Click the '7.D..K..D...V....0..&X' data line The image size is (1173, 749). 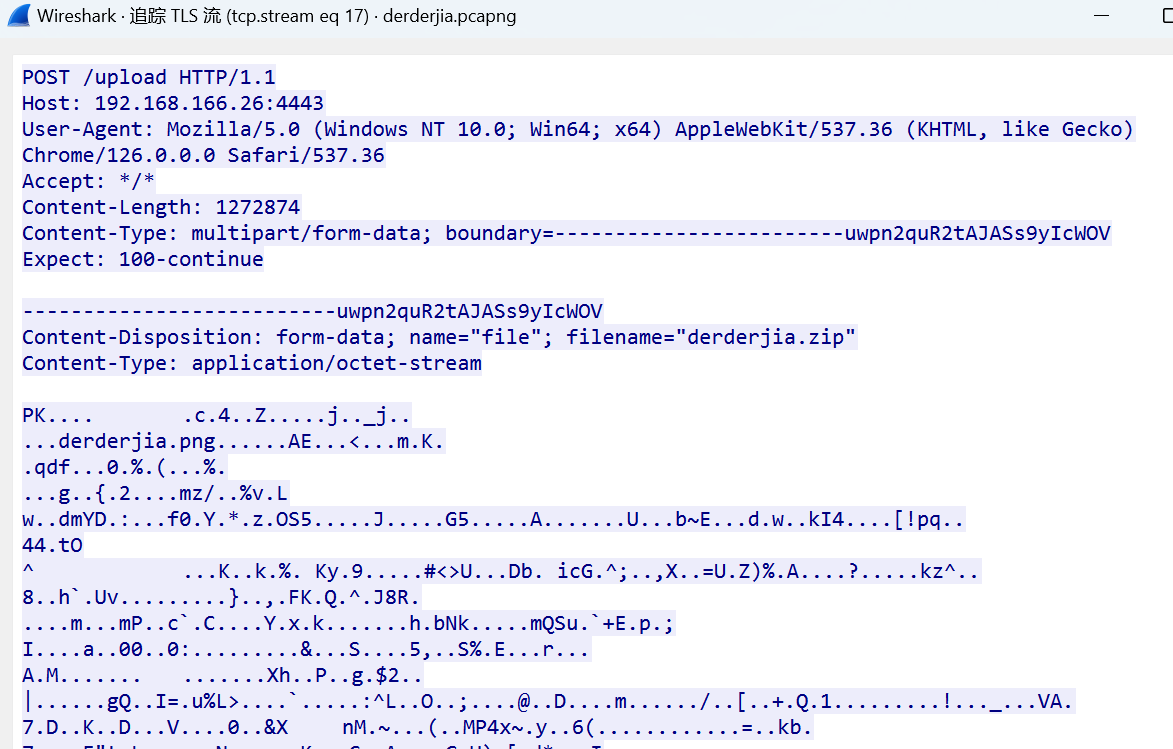(x=417, y=727)
